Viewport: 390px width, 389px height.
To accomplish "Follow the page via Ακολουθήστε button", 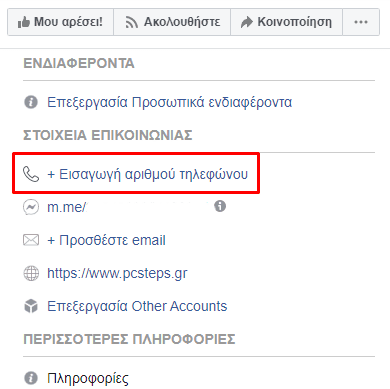I will tap(172, 22).
